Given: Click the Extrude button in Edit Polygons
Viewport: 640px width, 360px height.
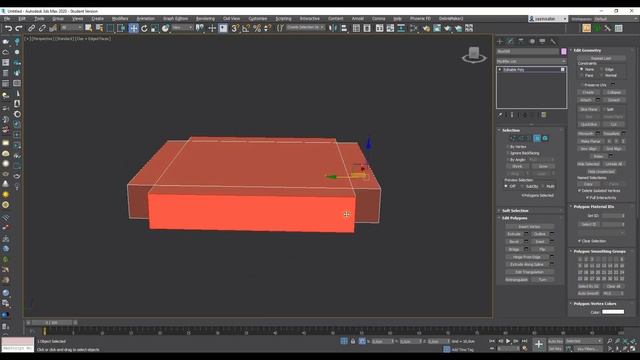Looking at the screenshot, I should point(514,234).
